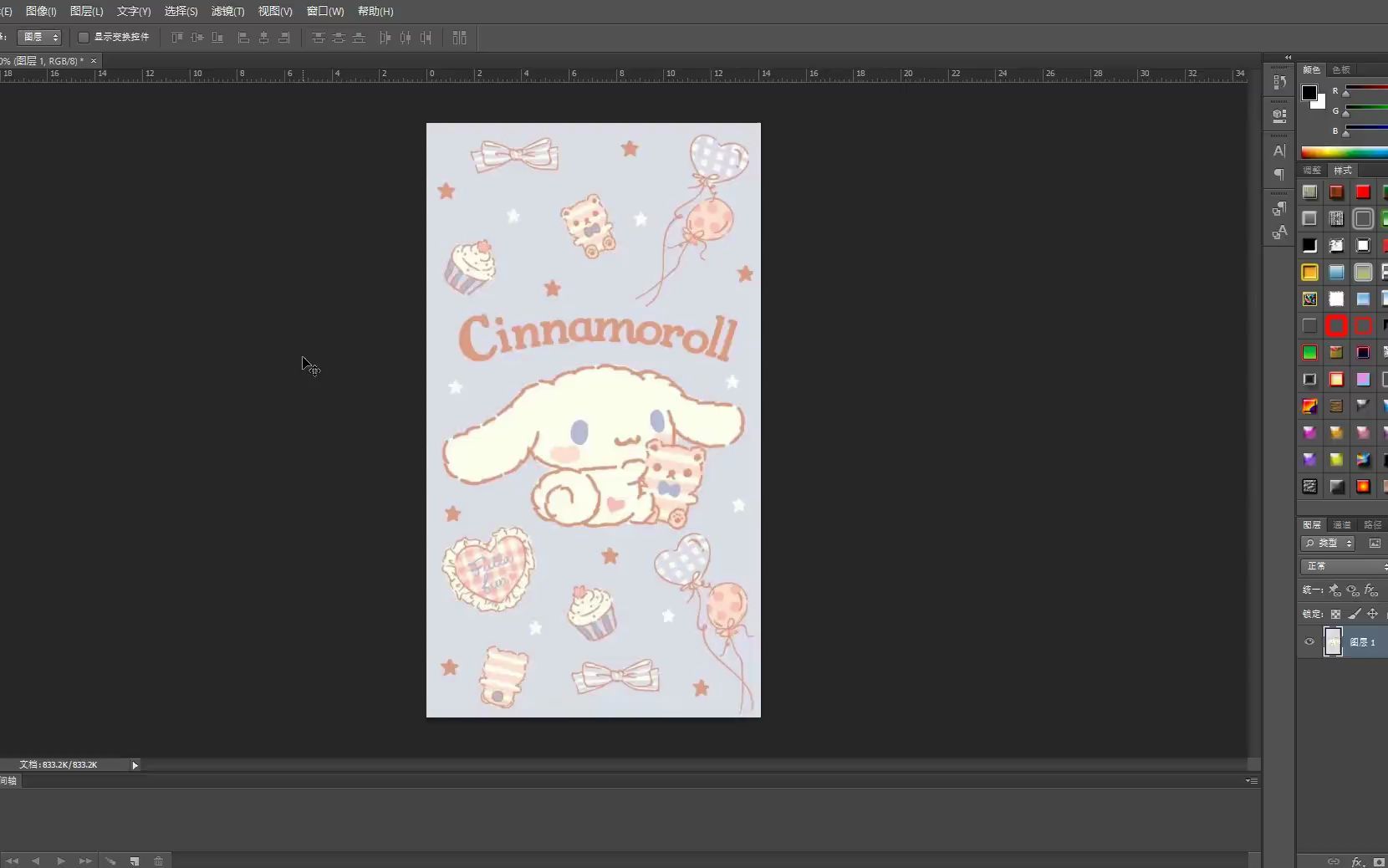This screenshot has width=1388, height=868.
Task: Click the distribute left edges icon
Action: (x=385, y=38)
